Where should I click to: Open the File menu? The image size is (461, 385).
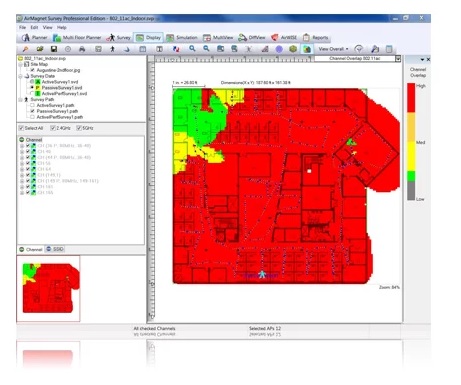(22, 27)
